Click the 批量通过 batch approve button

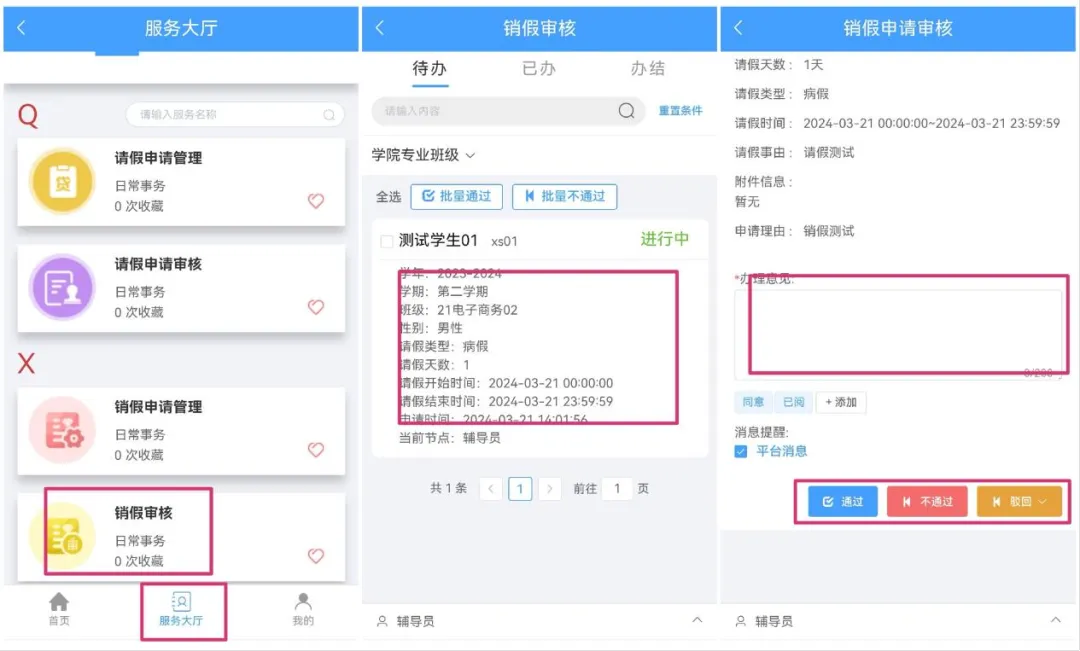(x=456, y=196)
